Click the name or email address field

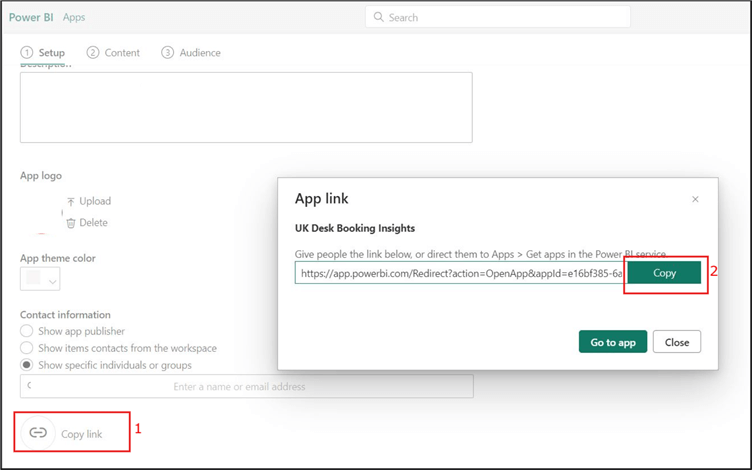(x=246, y=386)
